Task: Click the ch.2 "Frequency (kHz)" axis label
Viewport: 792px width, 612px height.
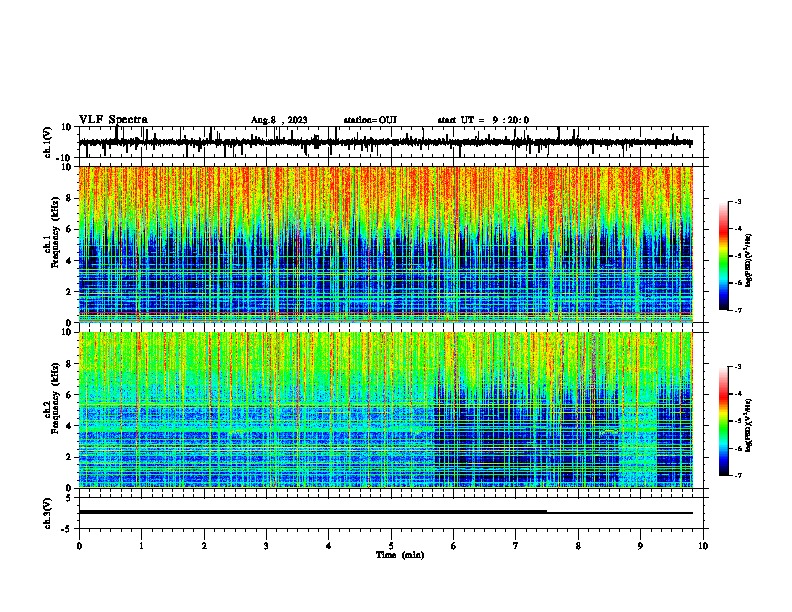Action: click(55, 398)
